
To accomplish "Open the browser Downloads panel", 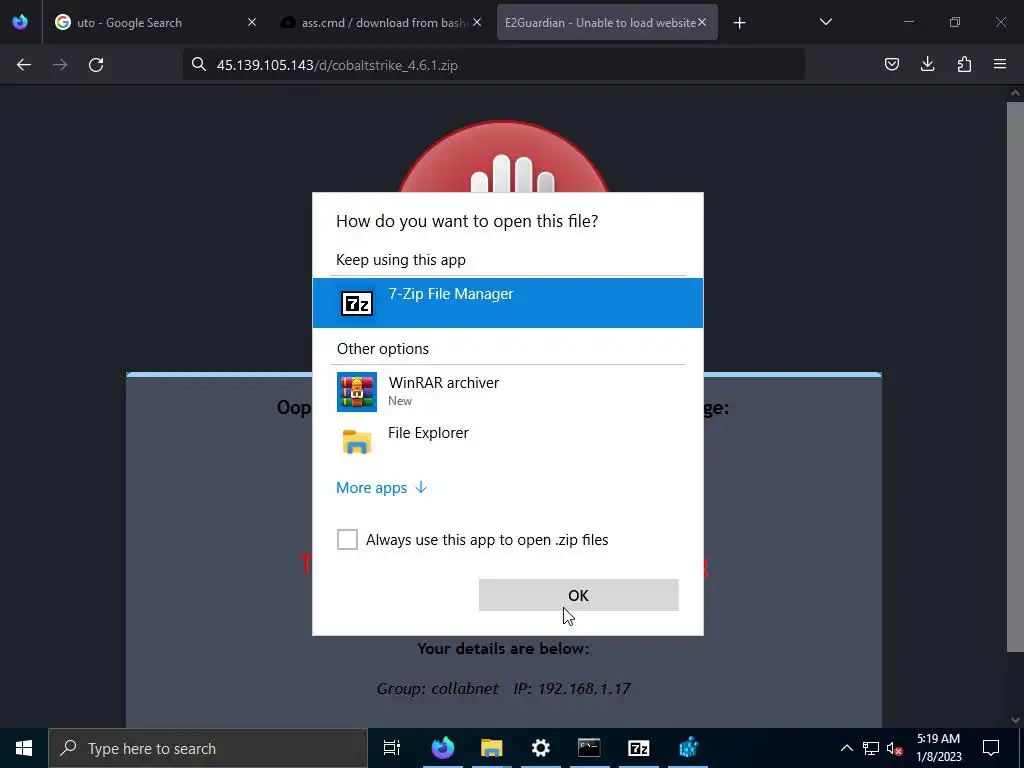I will tap(927, 64).
